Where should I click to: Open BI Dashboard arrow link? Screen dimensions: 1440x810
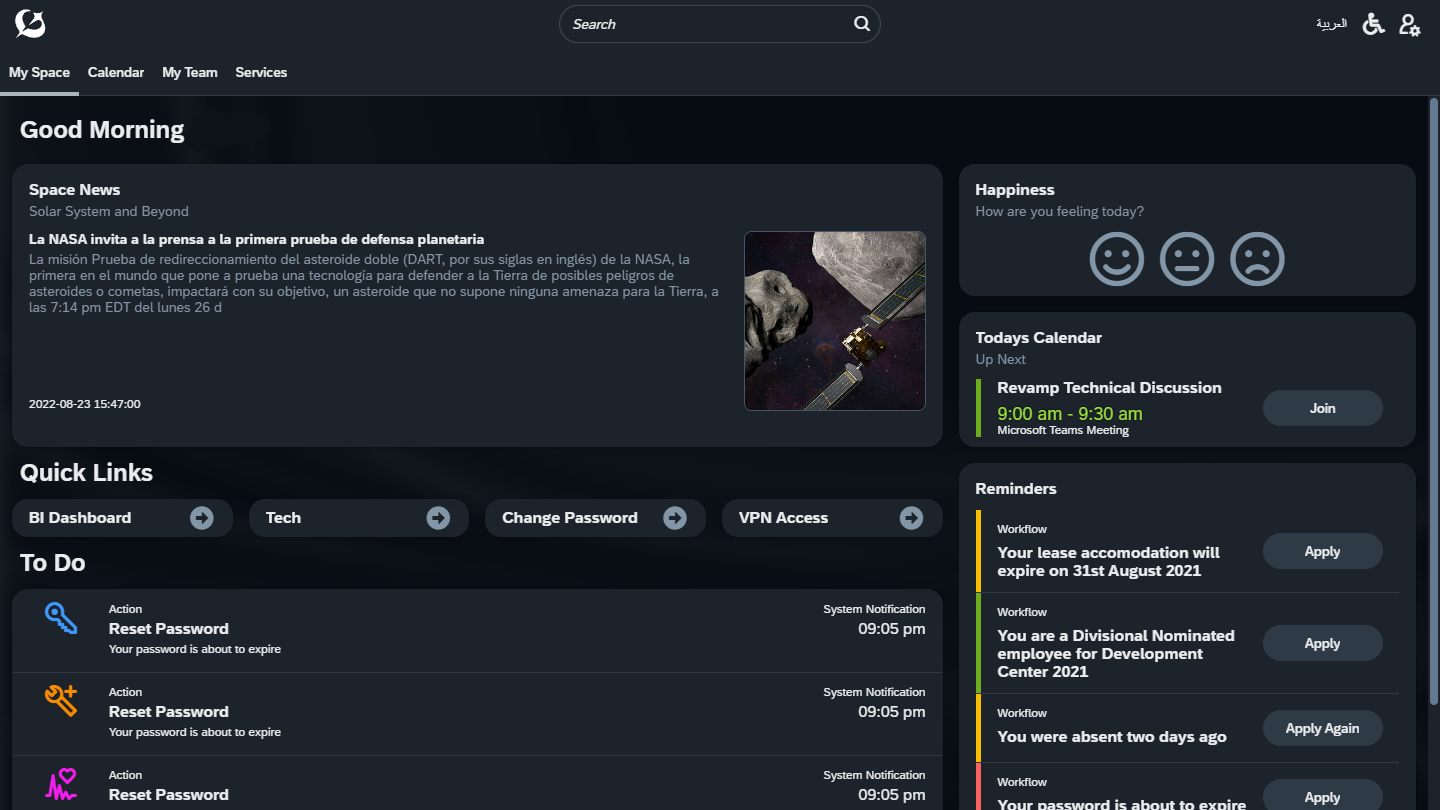click(x=202, y=518)
